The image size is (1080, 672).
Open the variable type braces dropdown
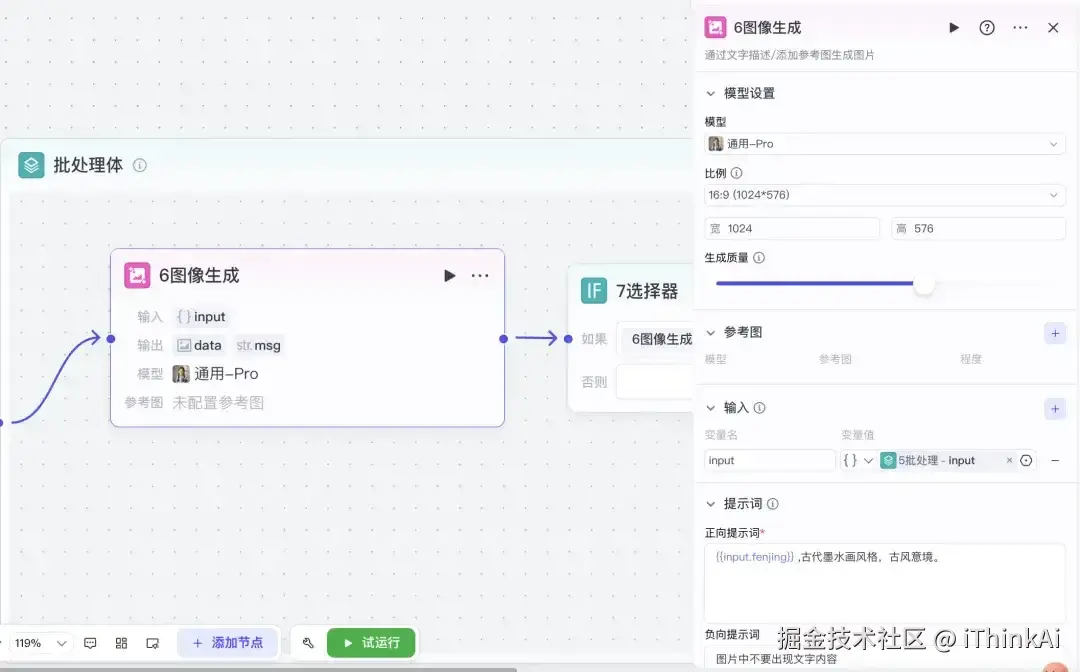[858, 460]
